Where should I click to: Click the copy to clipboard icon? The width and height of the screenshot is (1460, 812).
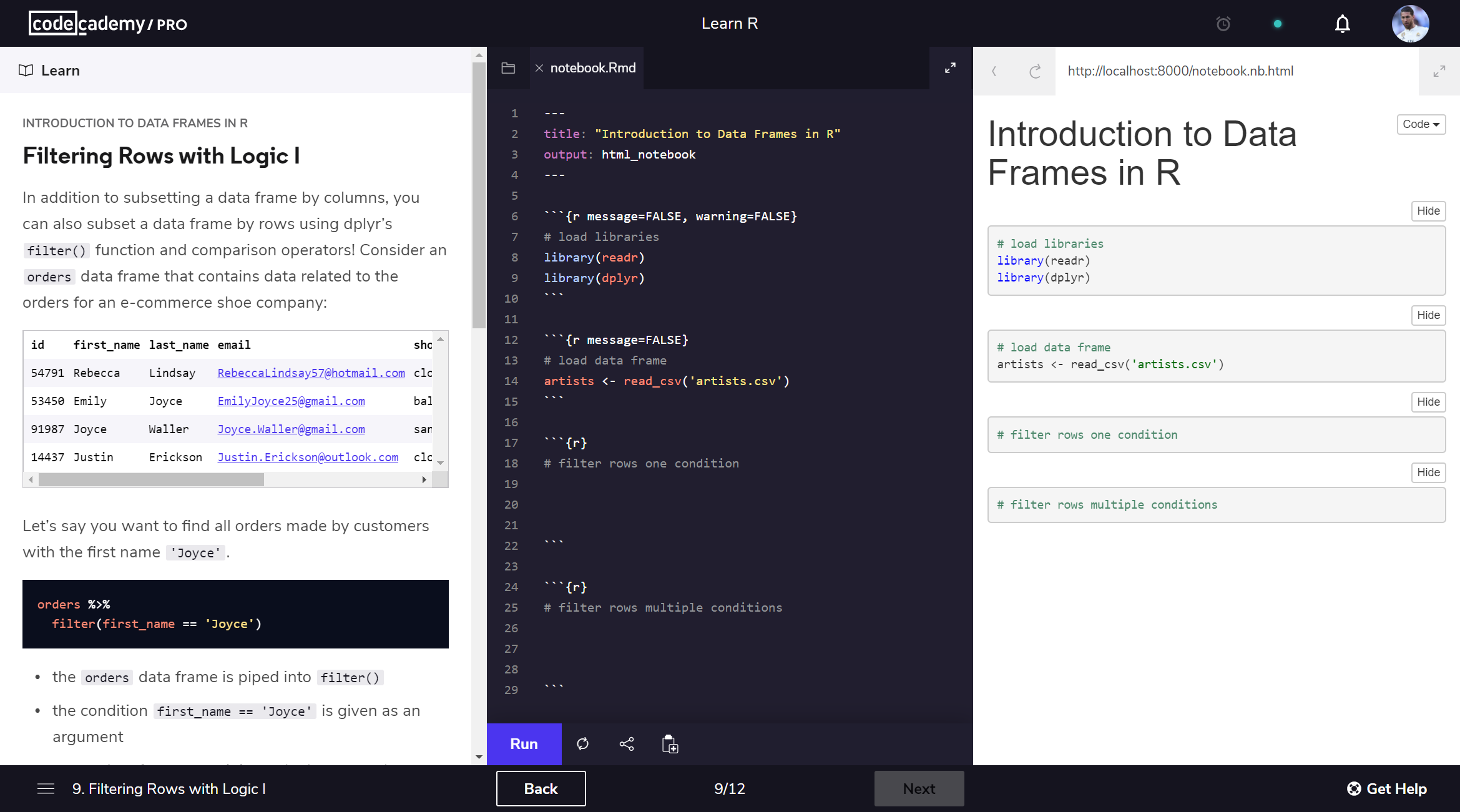pyautogui.click(x=670, y=744)
